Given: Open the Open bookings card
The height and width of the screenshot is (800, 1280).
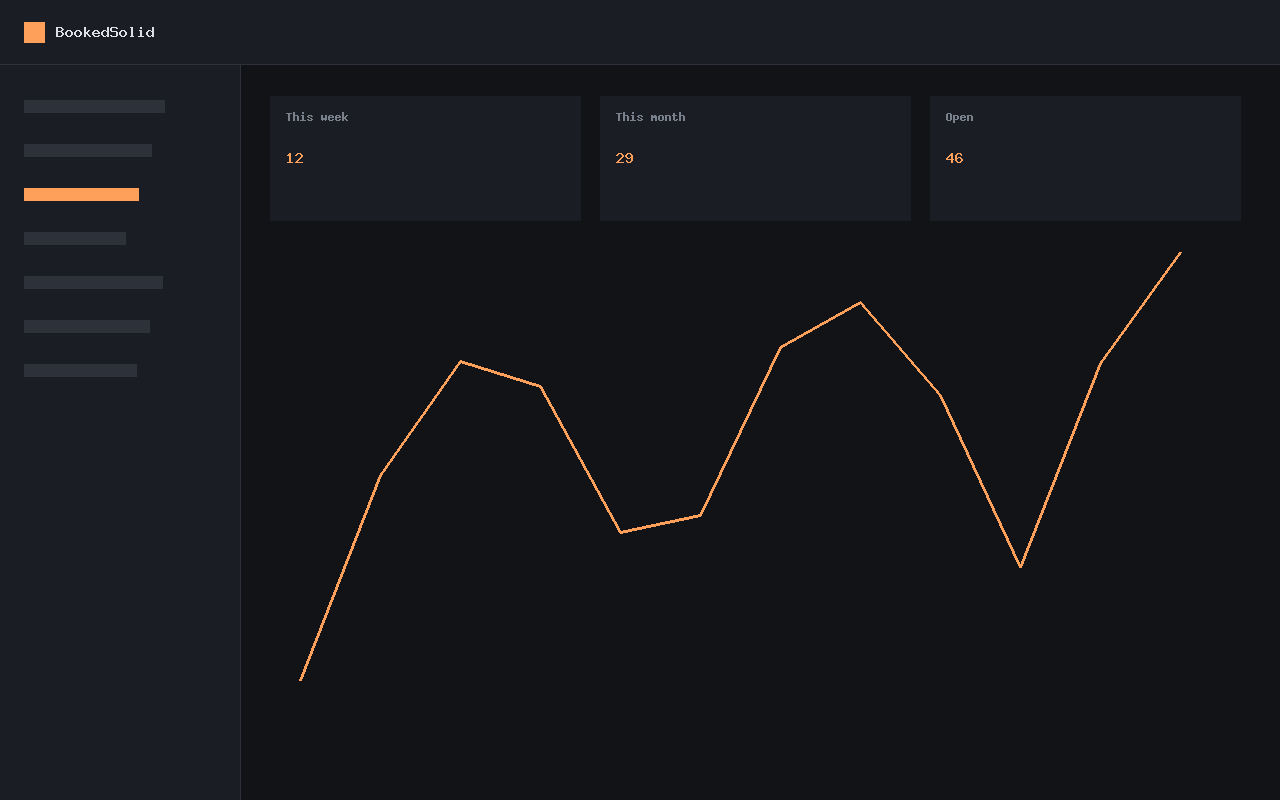Looking at the screenshot, I should pos(1085,158).
